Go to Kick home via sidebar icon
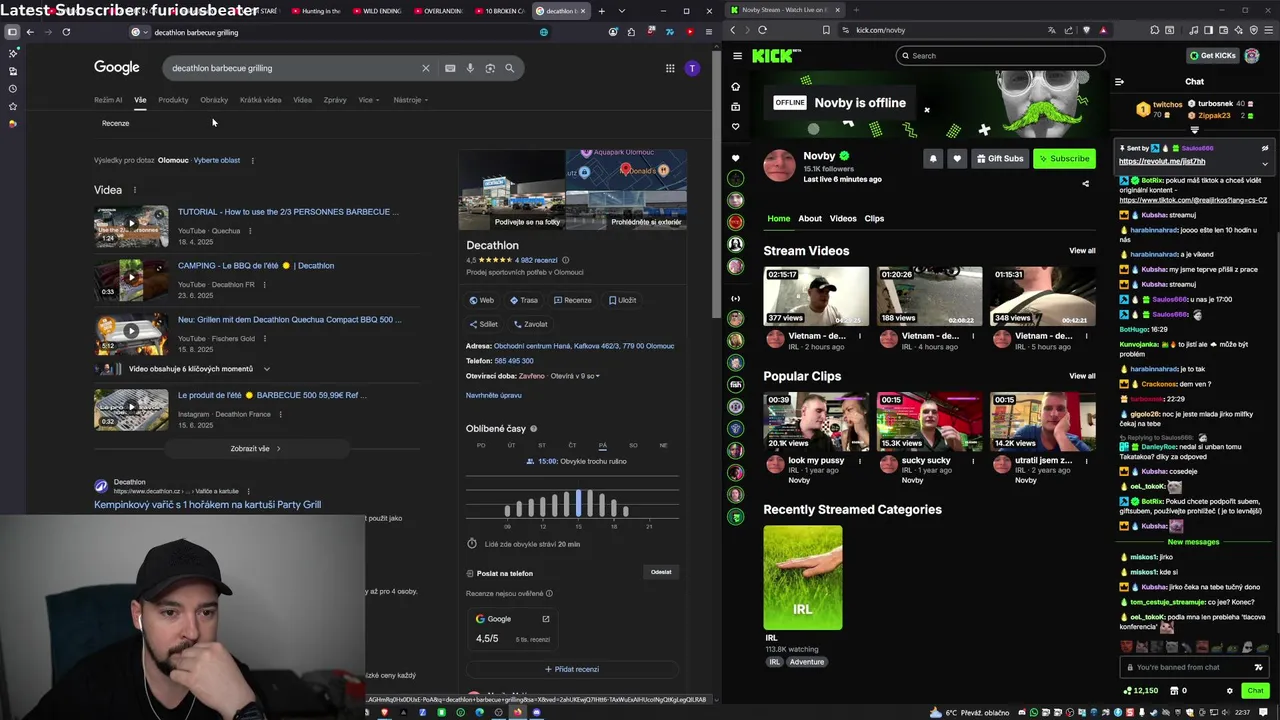 coord(736,87)
